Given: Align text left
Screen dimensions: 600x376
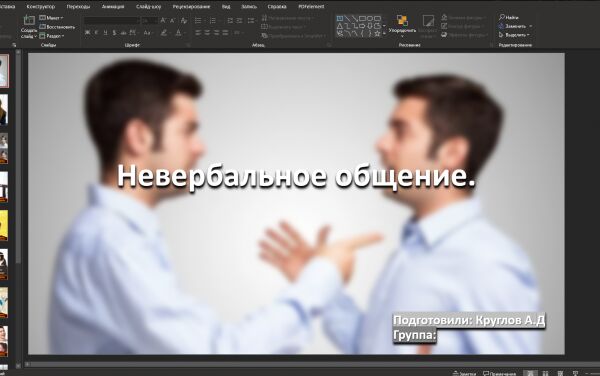Looking at the screenshot, I should point(198,33).
